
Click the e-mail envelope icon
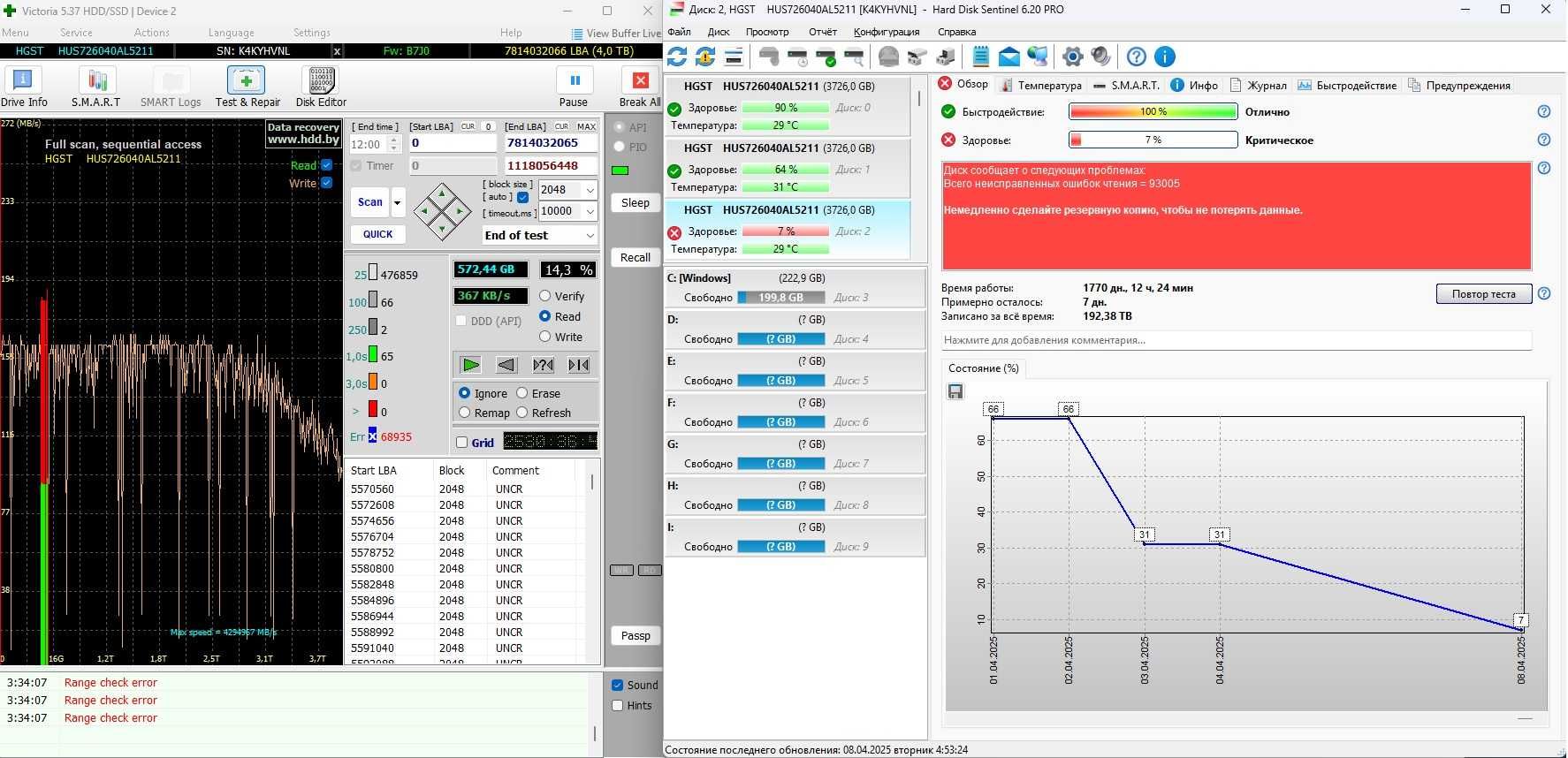[1009, 57]
